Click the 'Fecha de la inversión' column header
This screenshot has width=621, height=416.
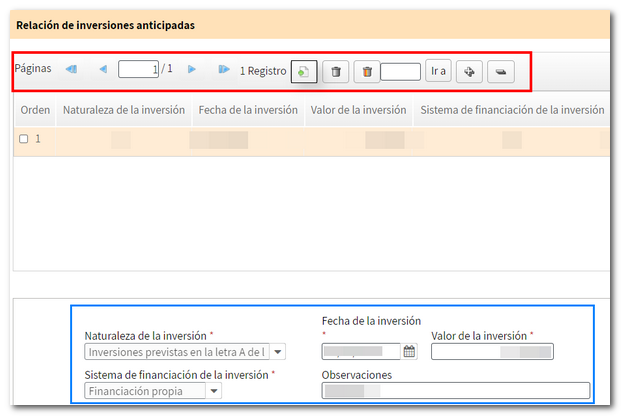click(x=248, y=110)
